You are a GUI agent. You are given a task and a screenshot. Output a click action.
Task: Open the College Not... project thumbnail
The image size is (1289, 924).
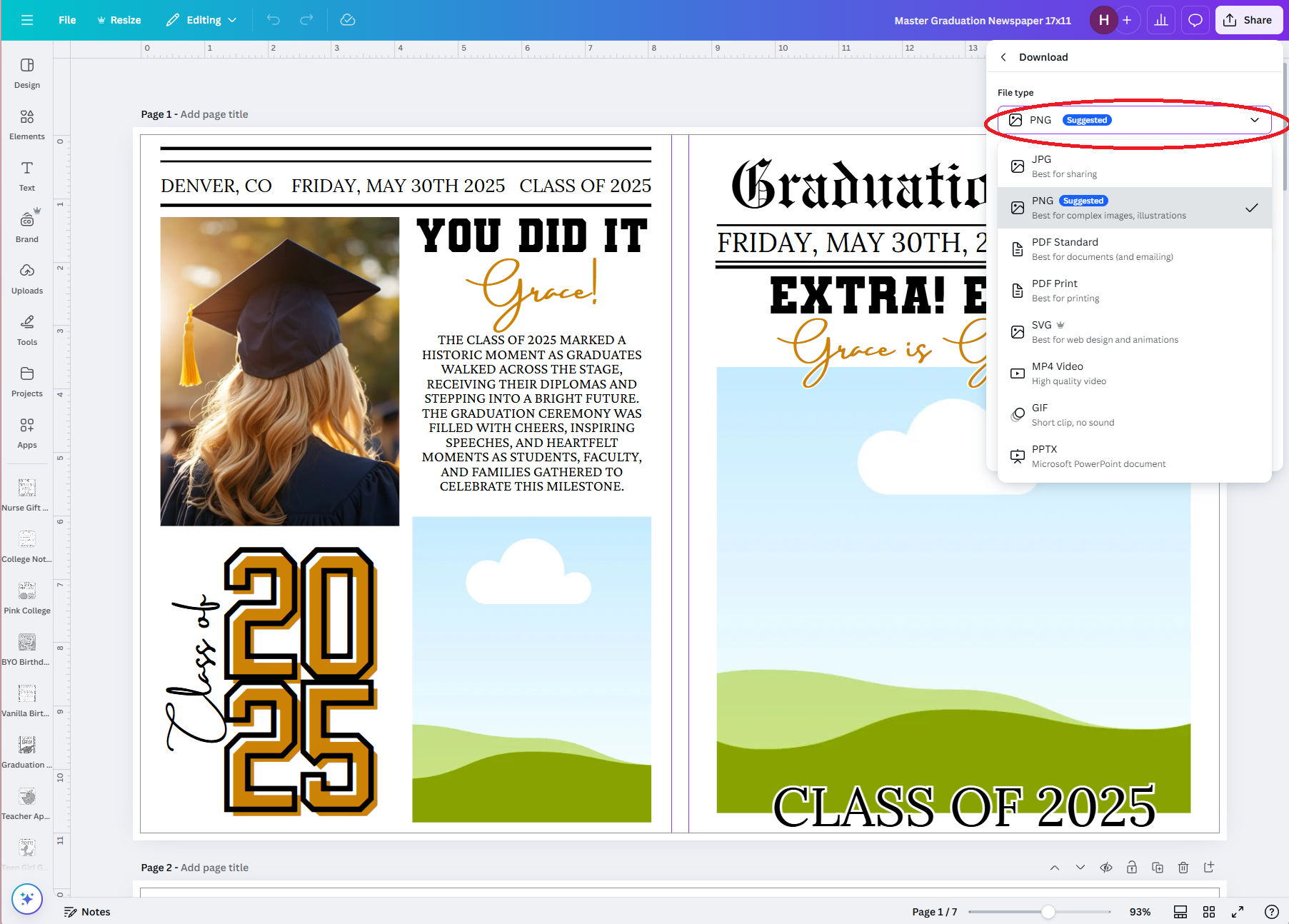[27, 546]
